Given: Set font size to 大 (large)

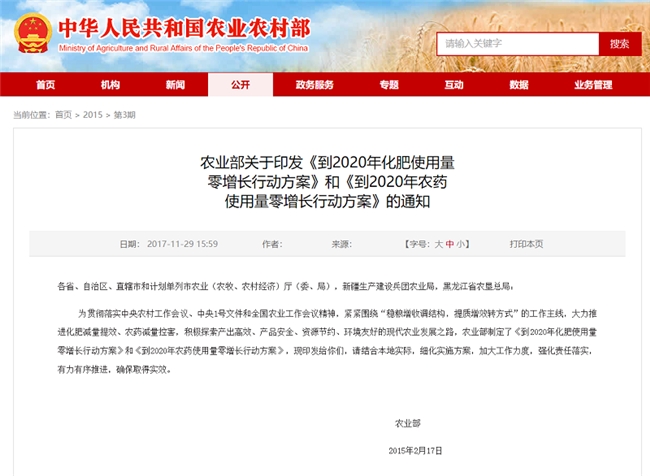Looking at the screenshot, I should coord(439,244).
